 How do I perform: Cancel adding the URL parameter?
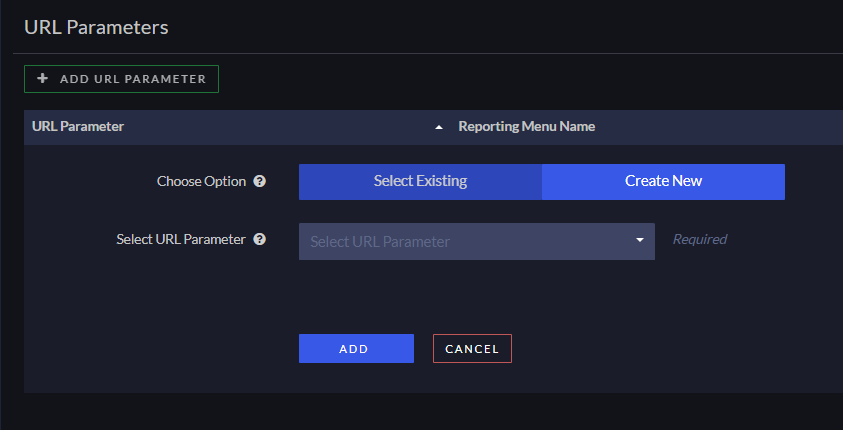(472, 349)
